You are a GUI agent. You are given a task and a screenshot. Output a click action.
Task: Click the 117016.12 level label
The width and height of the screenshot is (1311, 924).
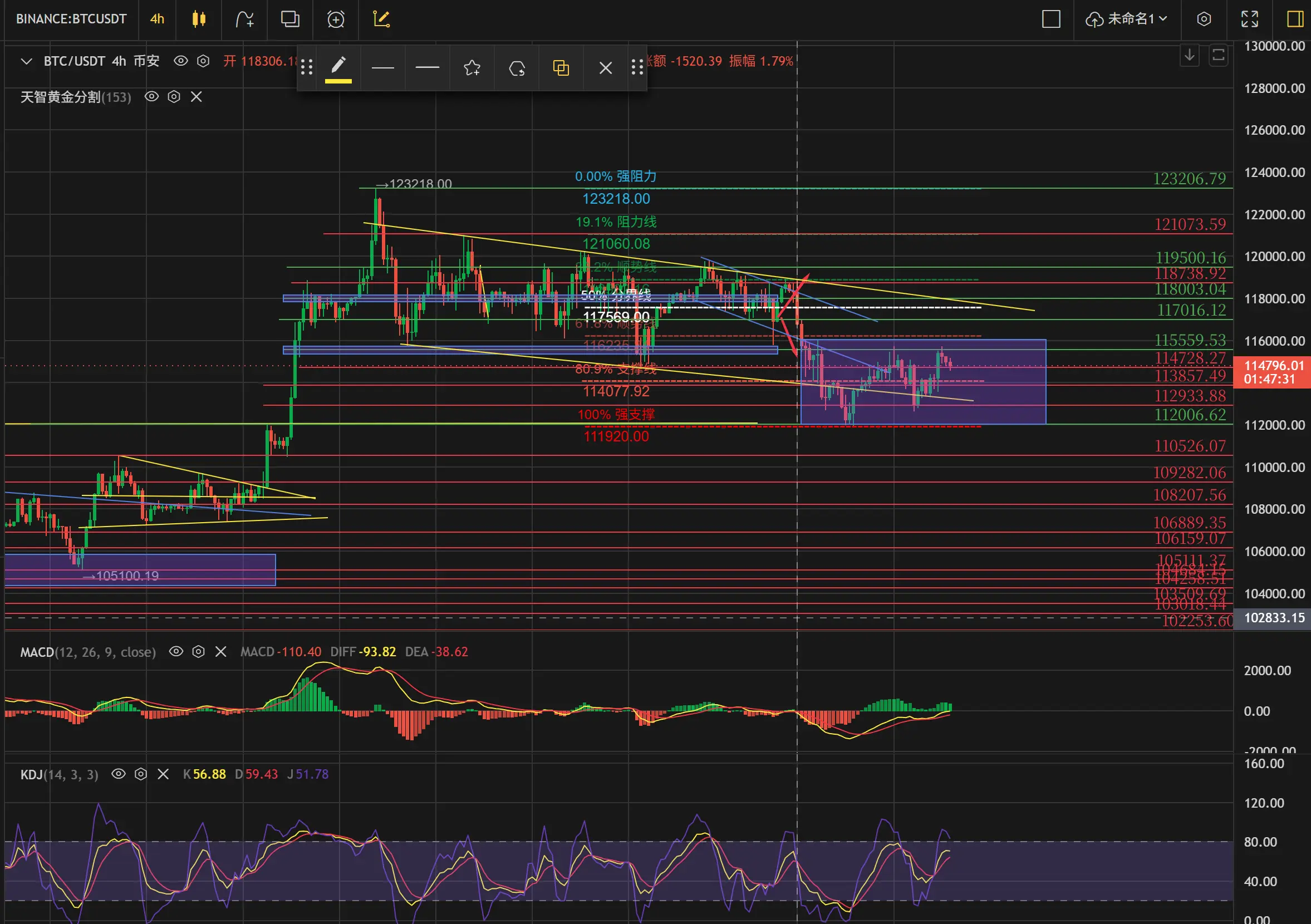pos(1192,310)
